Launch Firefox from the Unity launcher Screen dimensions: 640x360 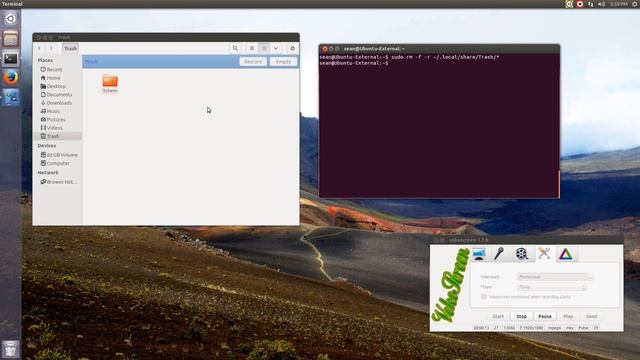tap(11, 77)
